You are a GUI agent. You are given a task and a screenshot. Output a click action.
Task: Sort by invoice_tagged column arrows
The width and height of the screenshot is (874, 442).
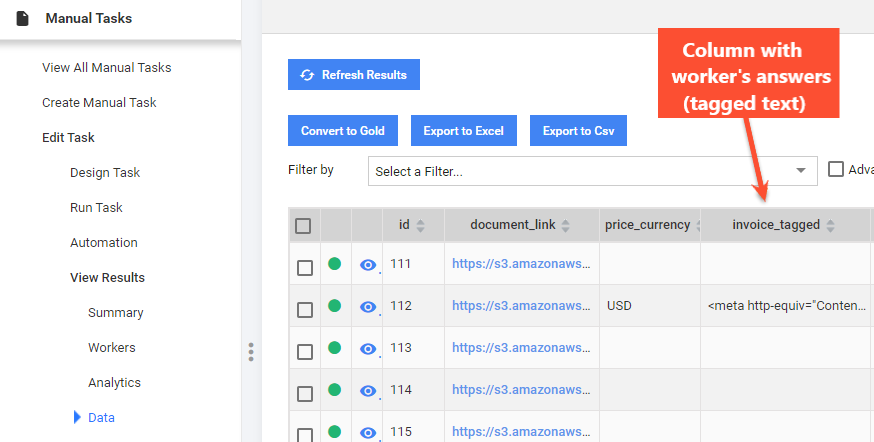click(831, 226)
